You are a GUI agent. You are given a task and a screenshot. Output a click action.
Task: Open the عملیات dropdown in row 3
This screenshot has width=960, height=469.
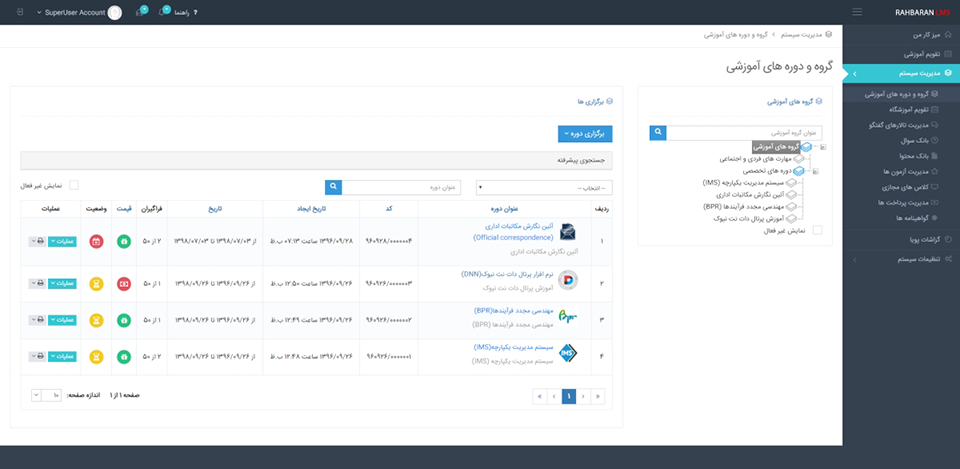[x=62, y=320]
